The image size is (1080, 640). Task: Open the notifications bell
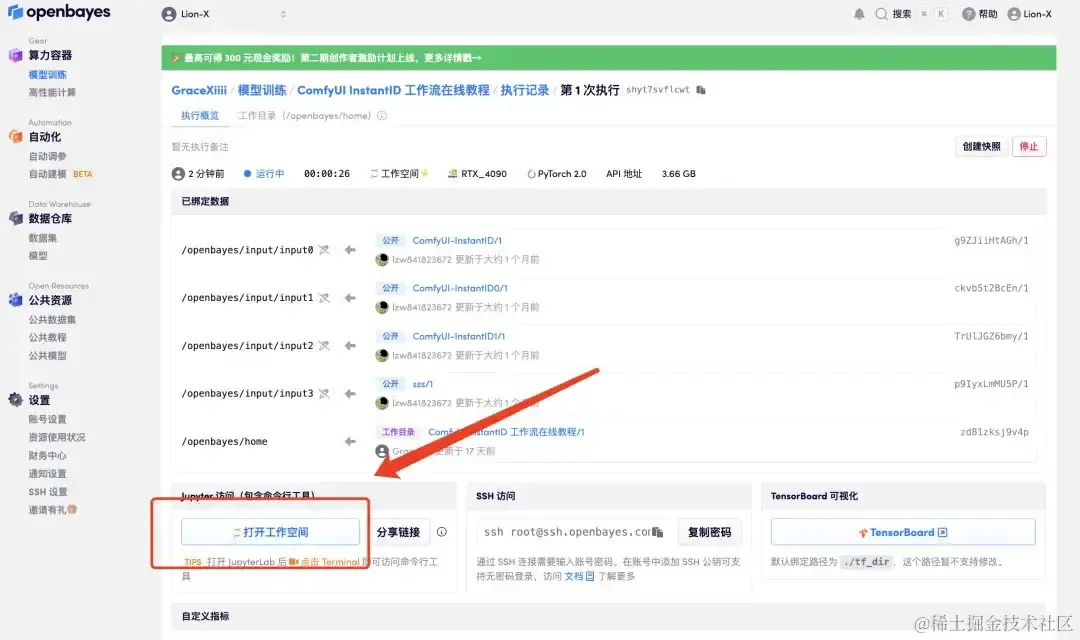[859, 14]
